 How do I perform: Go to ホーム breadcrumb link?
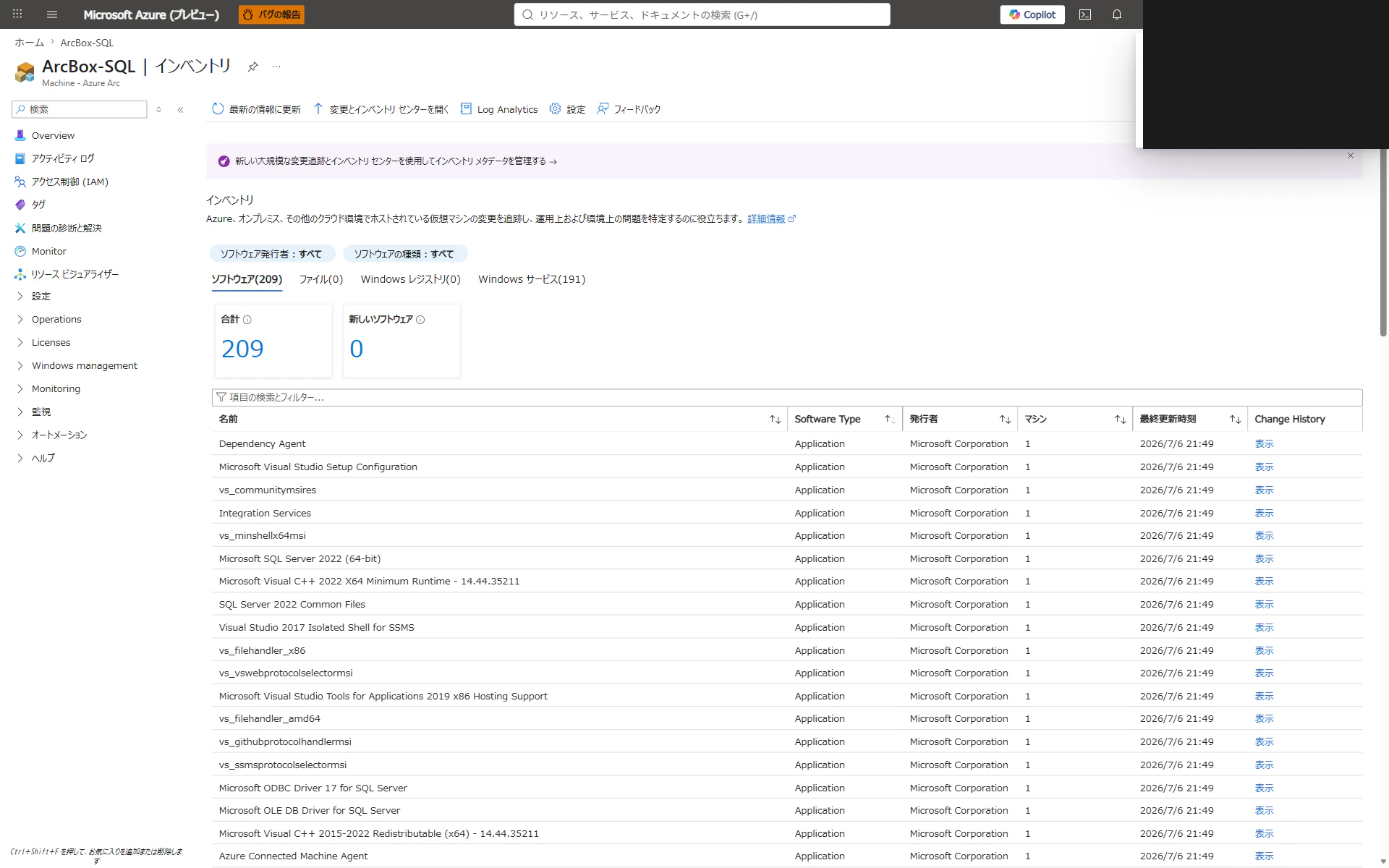[30, 43]
